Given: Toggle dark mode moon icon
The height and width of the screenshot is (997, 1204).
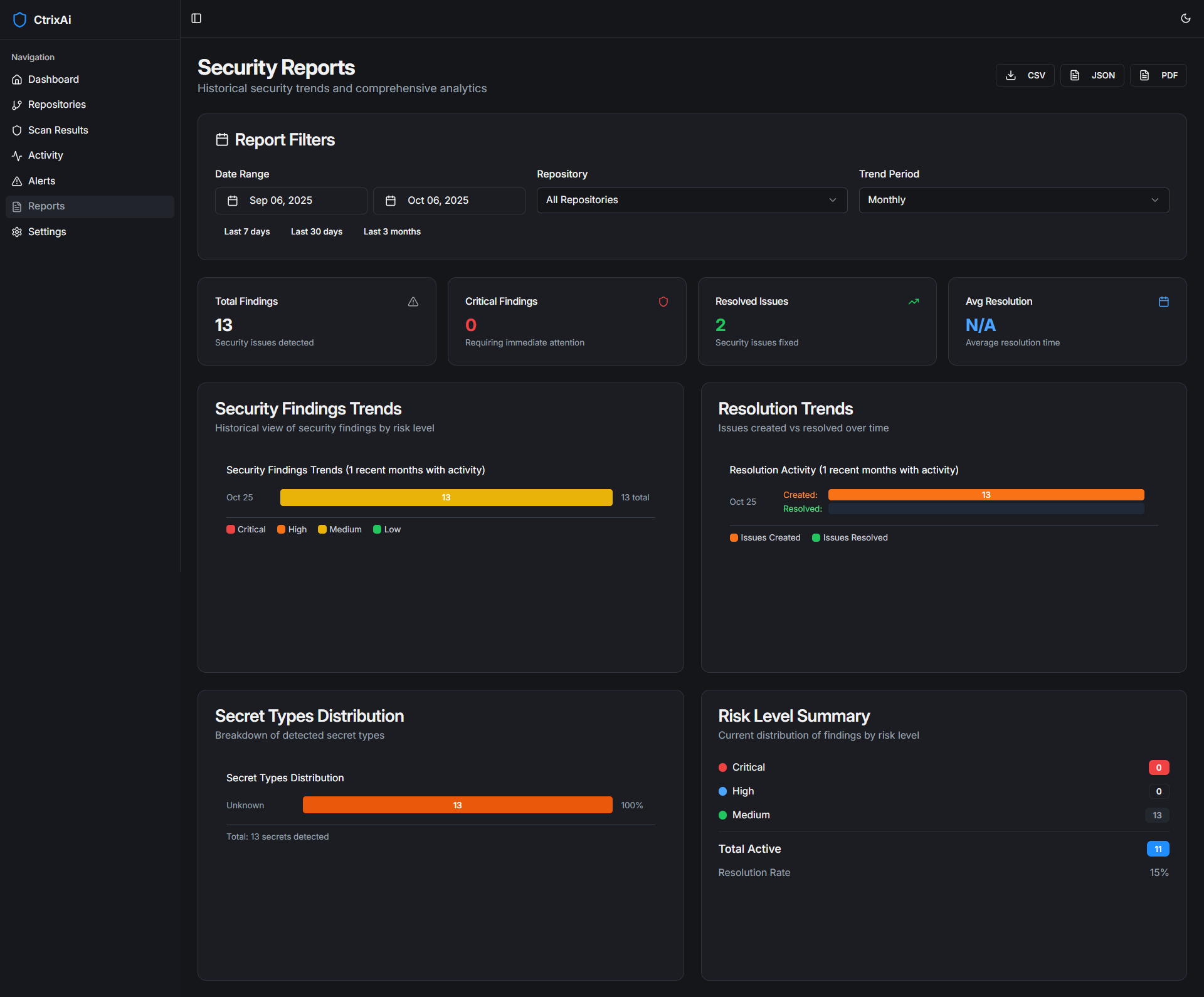Looking at the screenshot, I should [1185, 18].
